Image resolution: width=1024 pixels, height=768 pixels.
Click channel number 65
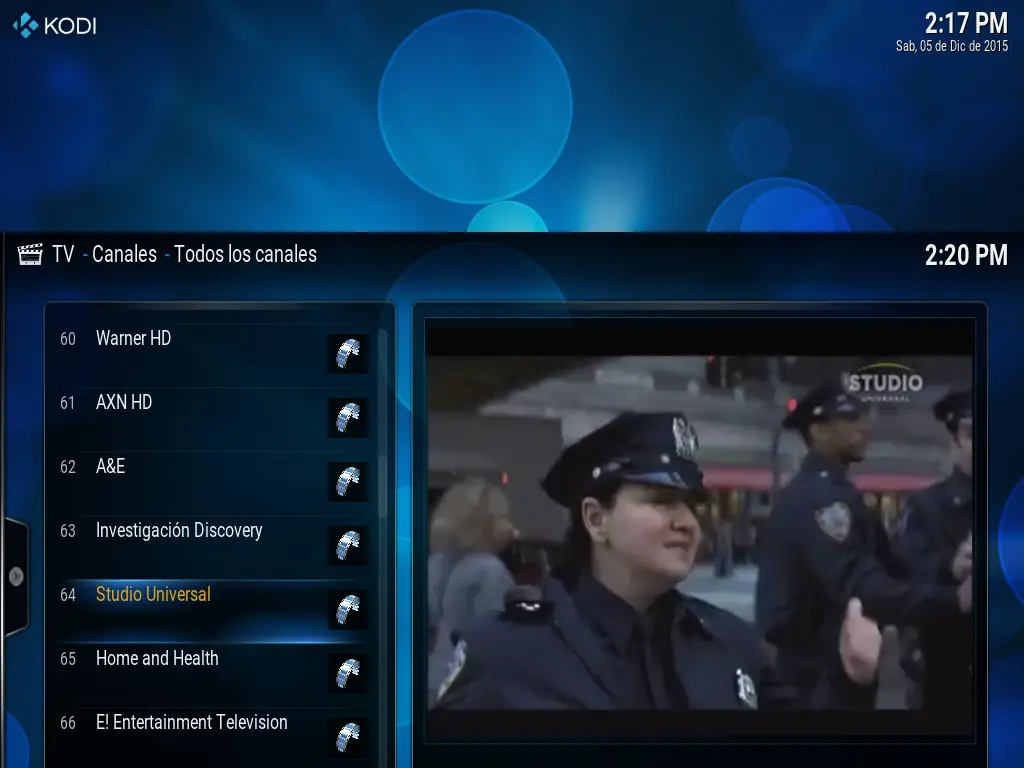tap(68, 659)
